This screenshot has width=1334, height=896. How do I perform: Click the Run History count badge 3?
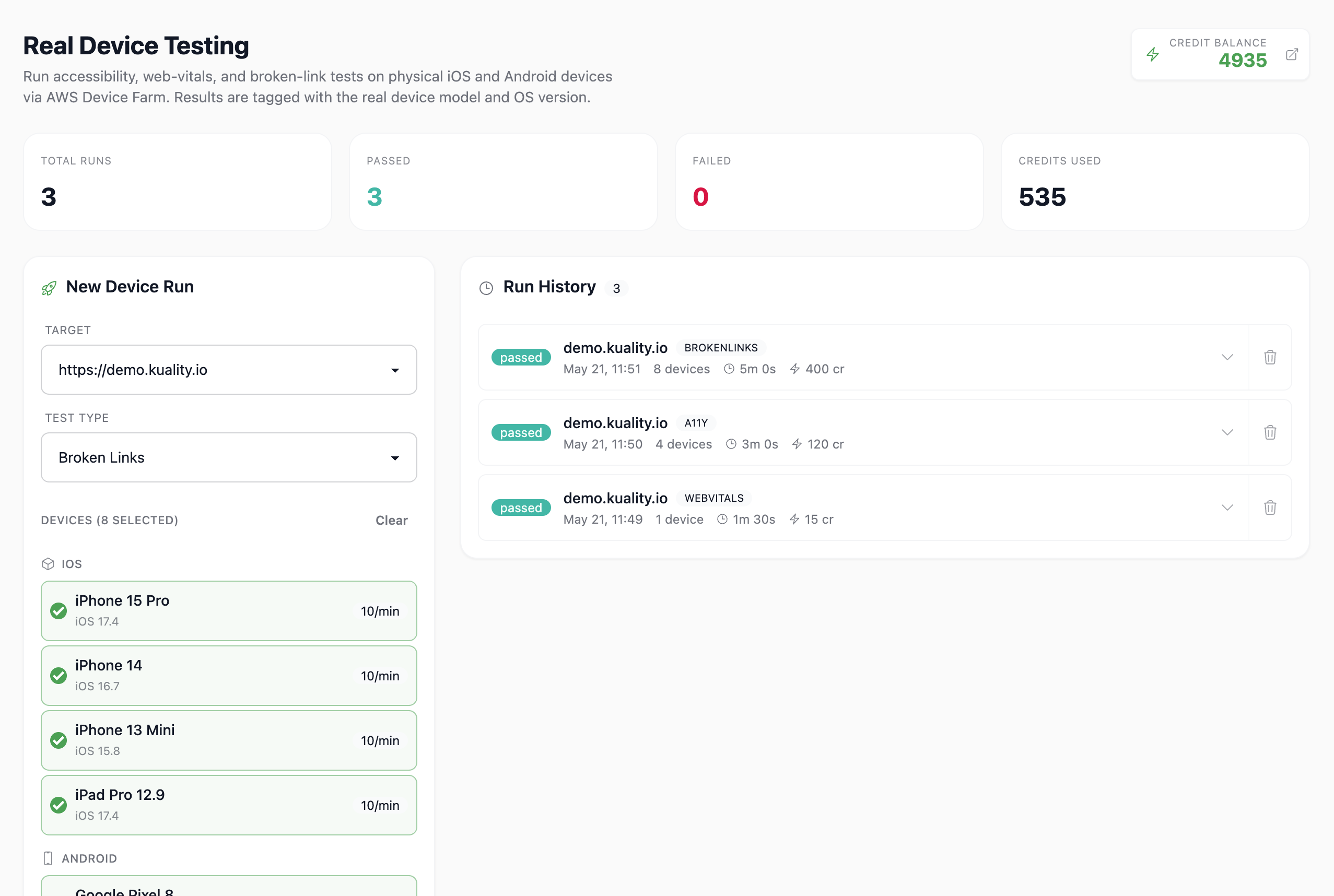[x=616, y=289]
